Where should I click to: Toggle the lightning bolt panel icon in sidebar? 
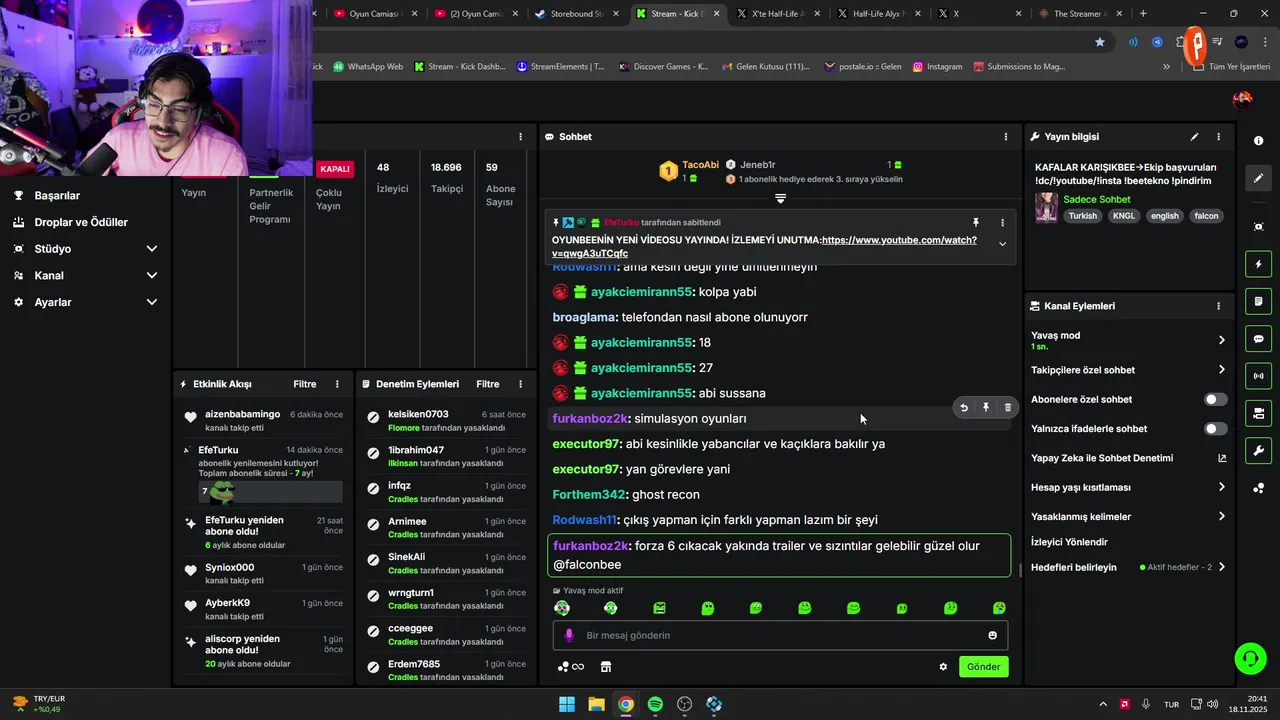tap(1258, 265)
